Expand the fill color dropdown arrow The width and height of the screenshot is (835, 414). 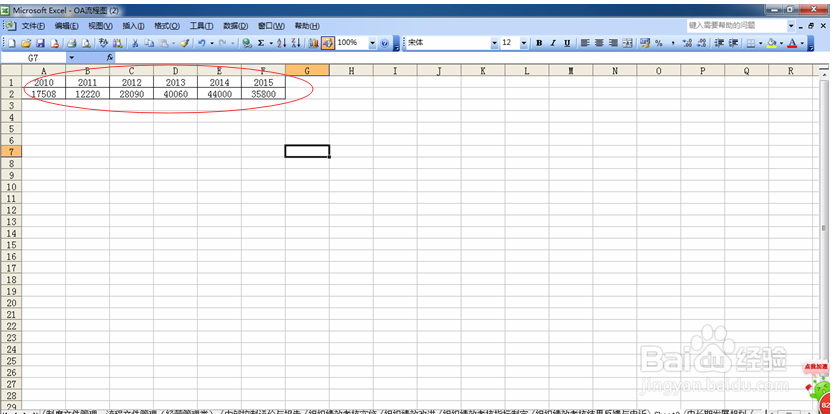point(781,43)
